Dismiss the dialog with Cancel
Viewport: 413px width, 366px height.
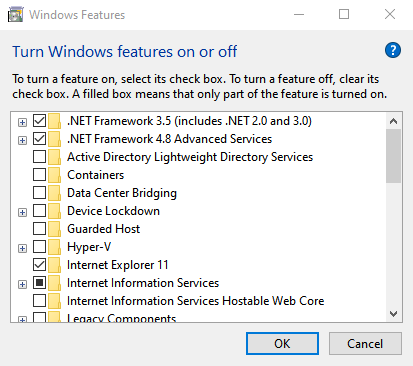(x=365, y=343)
